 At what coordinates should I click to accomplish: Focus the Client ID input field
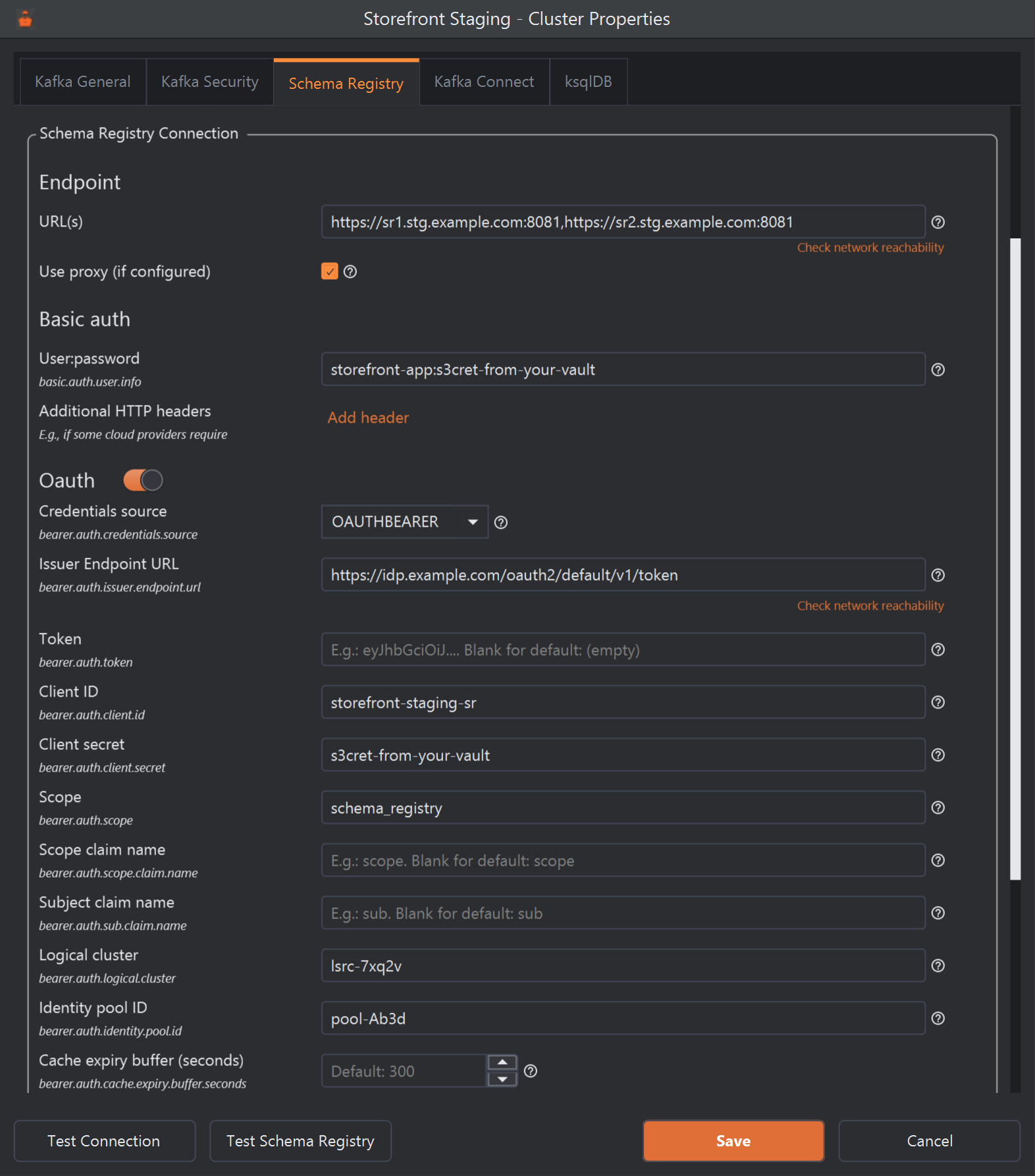(624, 702)
